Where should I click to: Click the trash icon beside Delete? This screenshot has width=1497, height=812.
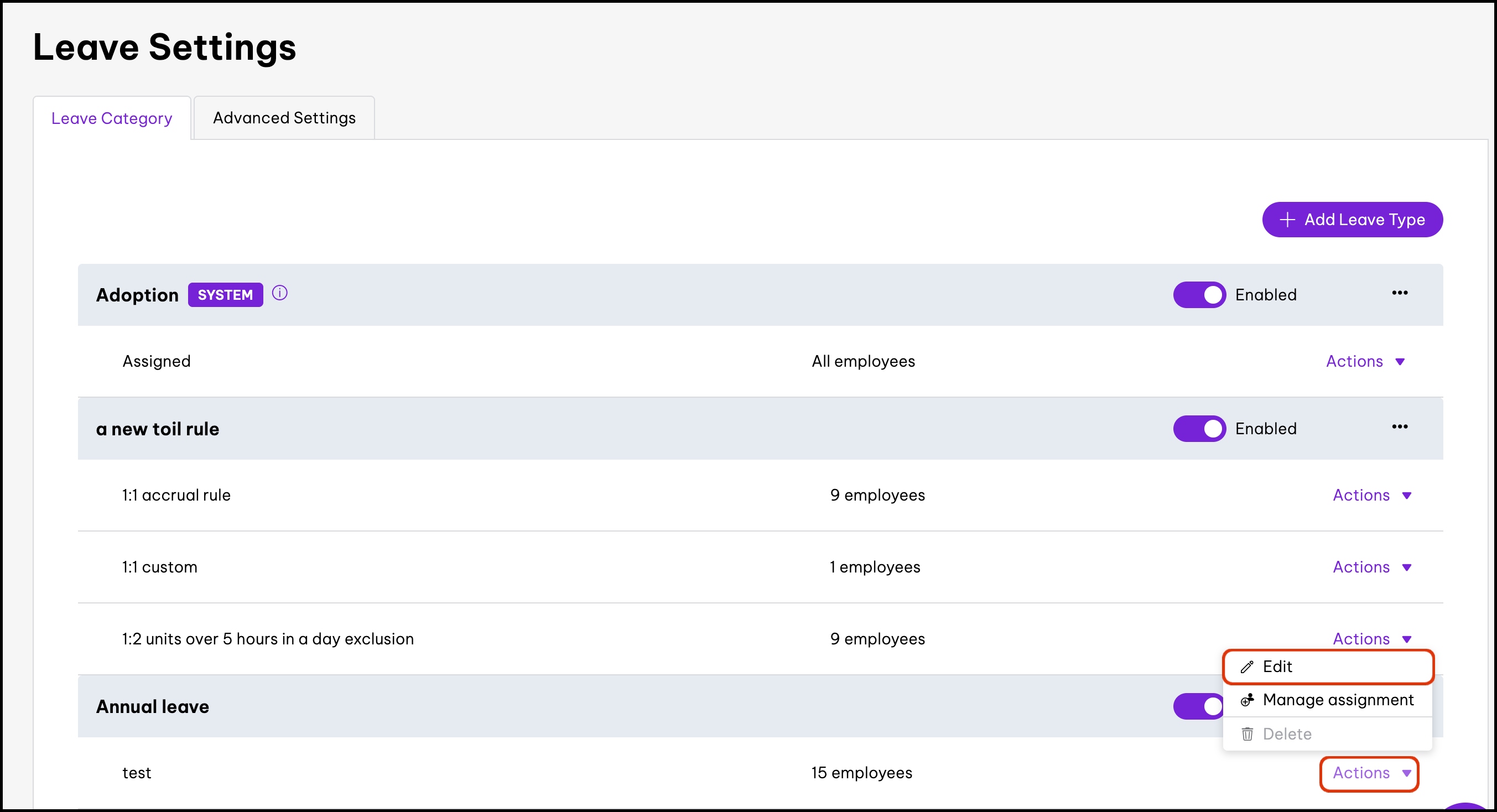pyautogui.click(x=1247, y=734)
